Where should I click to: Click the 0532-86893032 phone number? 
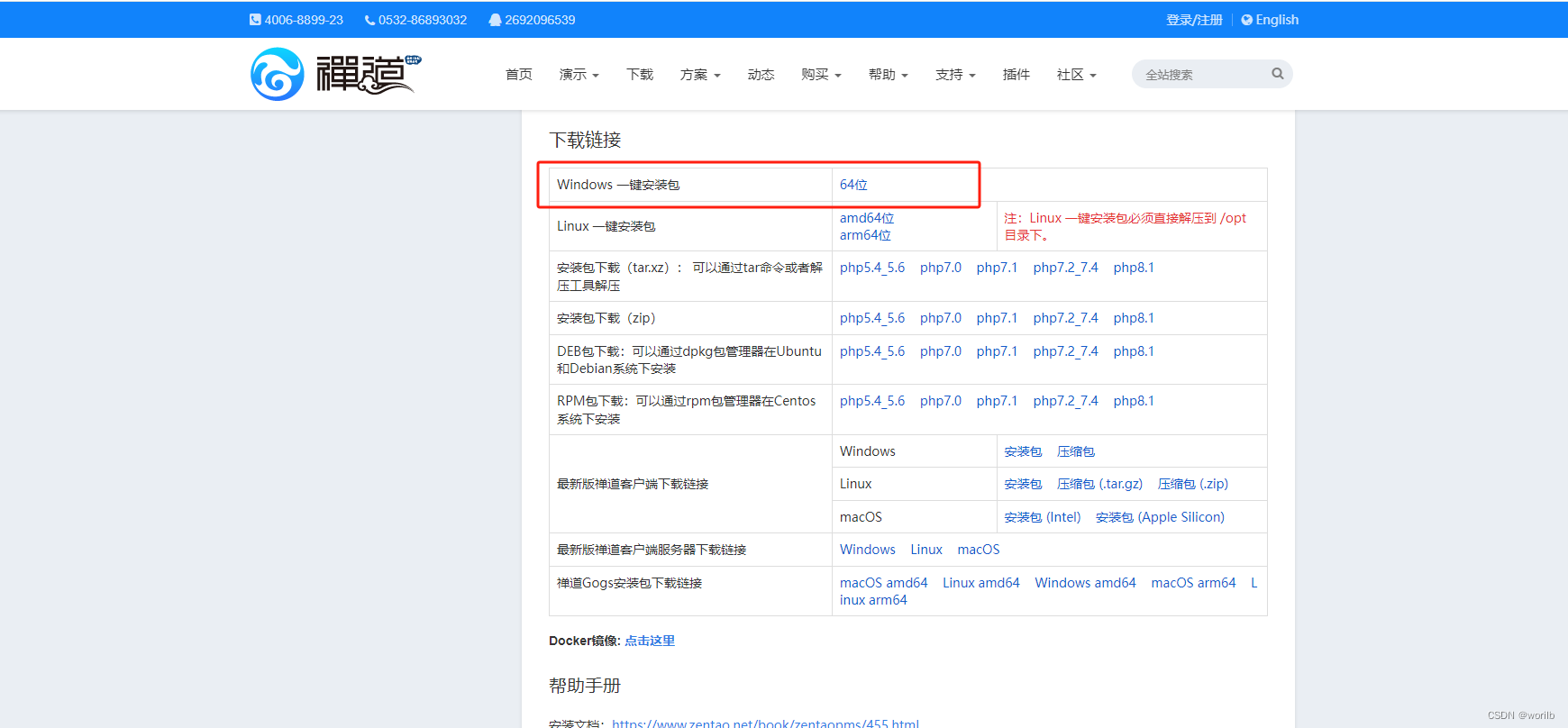pos(423,20)
